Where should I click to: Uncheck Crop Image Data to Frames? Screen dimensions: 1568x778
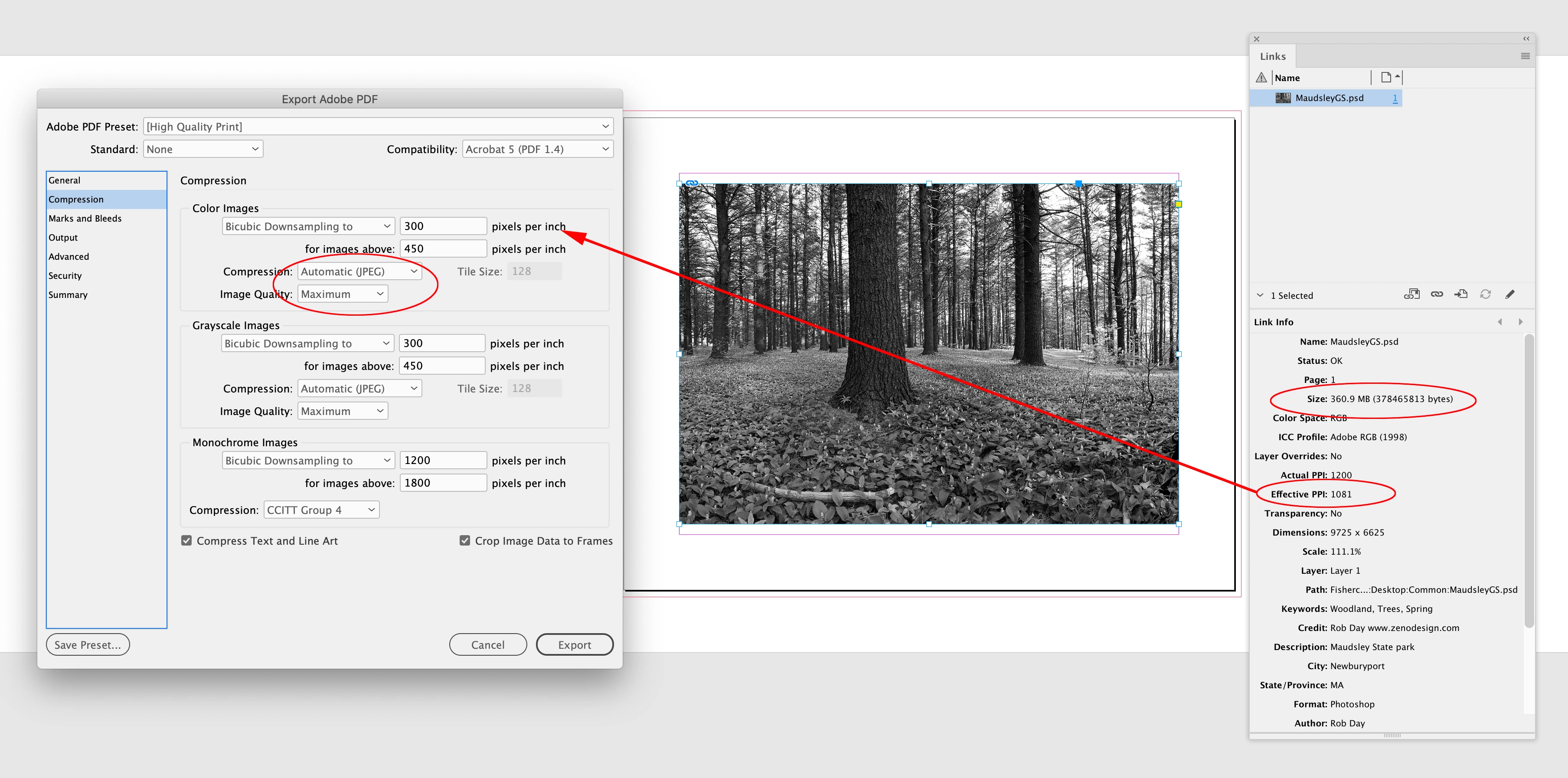464,541
